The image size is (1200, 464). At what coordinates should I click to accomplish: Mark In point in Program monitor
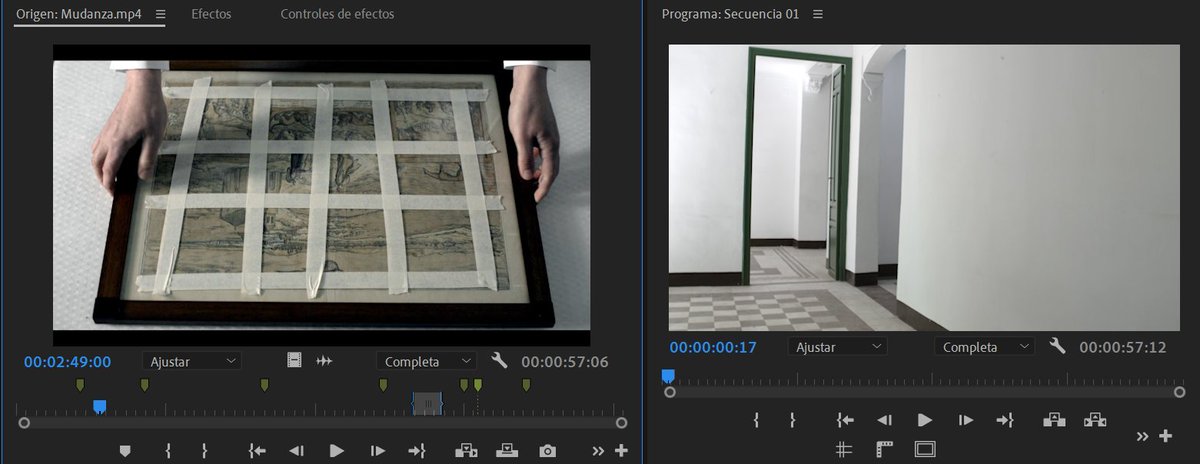coord(756,420)
